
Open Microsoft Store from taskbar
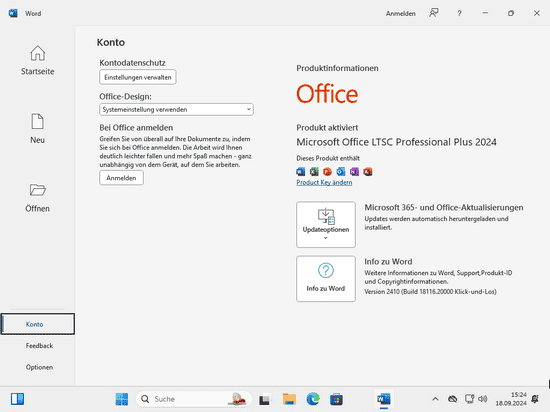tap(336, 399)
